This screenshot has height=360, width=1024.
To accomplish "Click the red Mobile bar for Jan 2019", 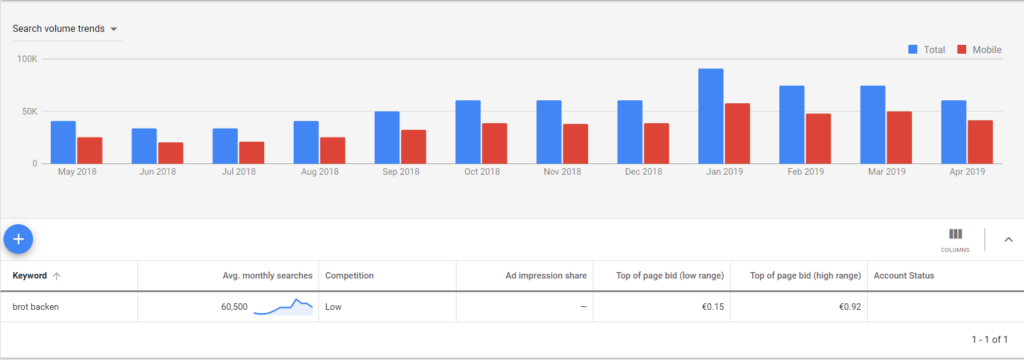I will pos(737,133).
